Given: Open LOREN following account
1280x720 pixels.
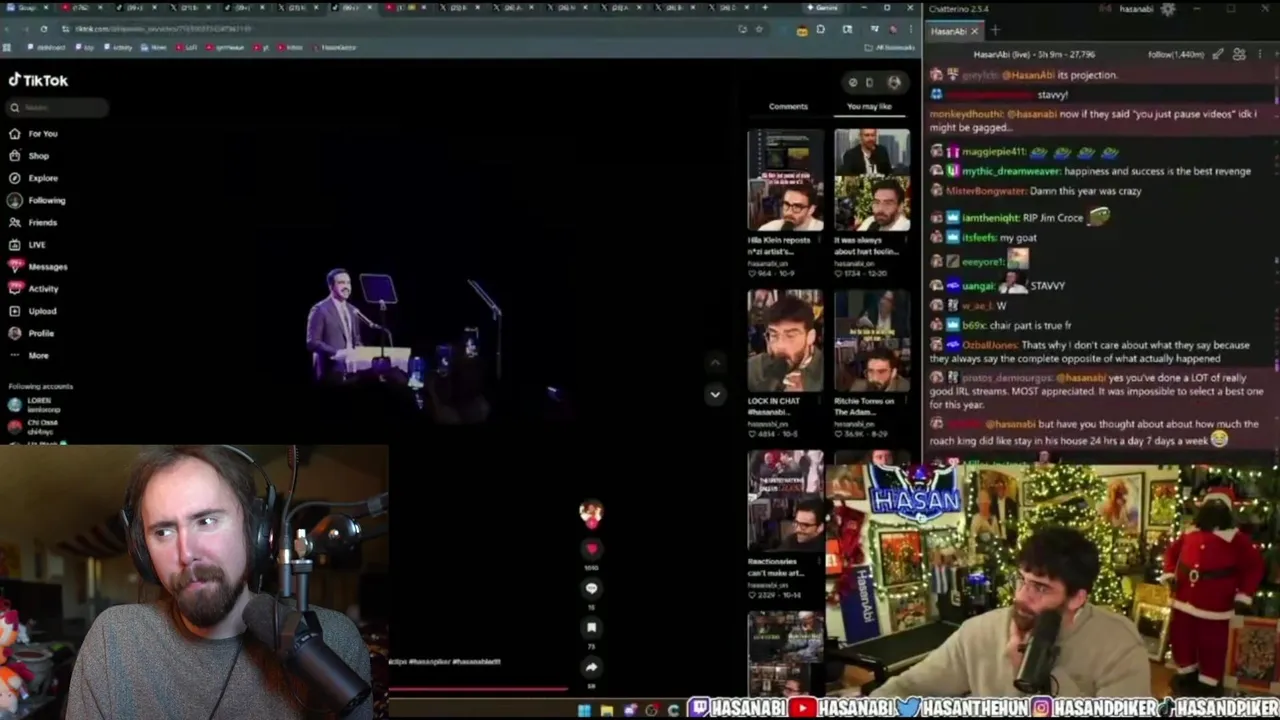Looking at the screenshot, I should click(x=36, y=404).
